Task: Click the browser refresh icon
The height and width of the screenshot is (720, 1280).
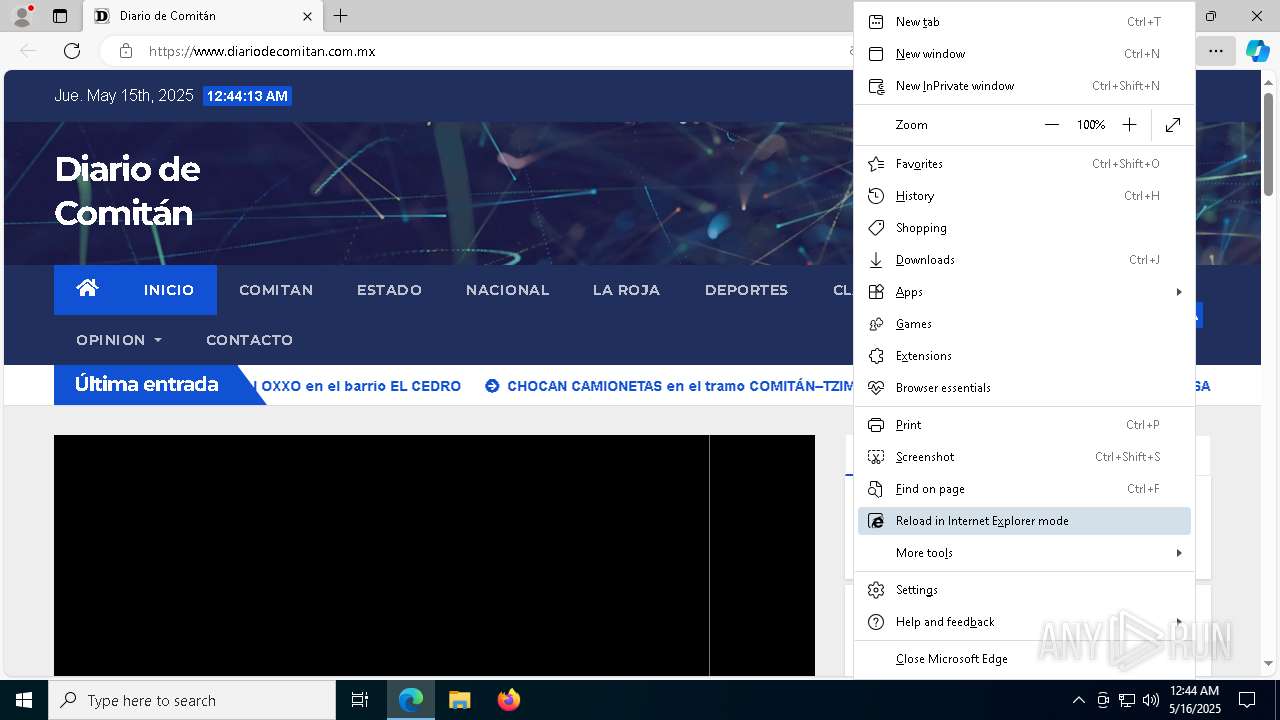Action: pyautogui.click(x=72, y=51)
